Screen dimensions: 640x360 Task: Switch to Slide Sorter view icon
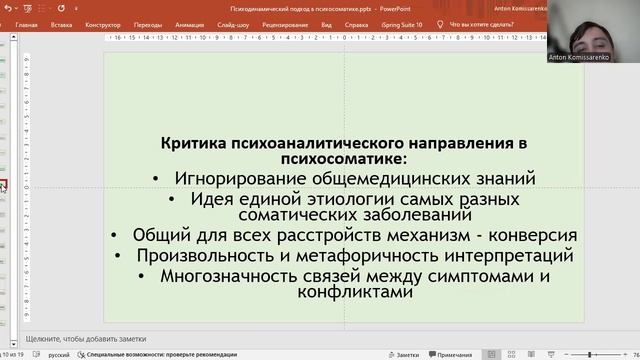click(x=511, y=354)
